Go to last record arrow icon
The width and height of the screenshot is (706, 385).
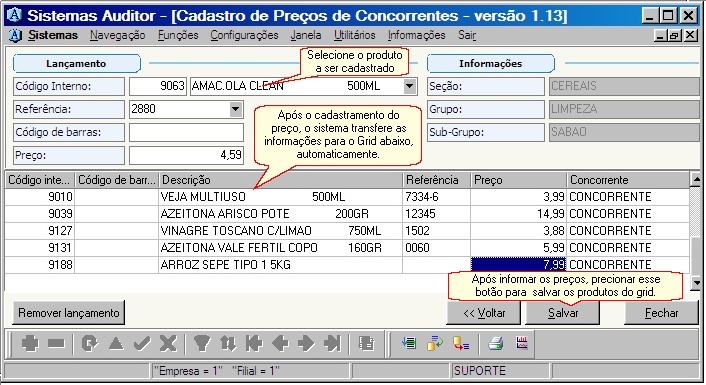pos(332,344)
